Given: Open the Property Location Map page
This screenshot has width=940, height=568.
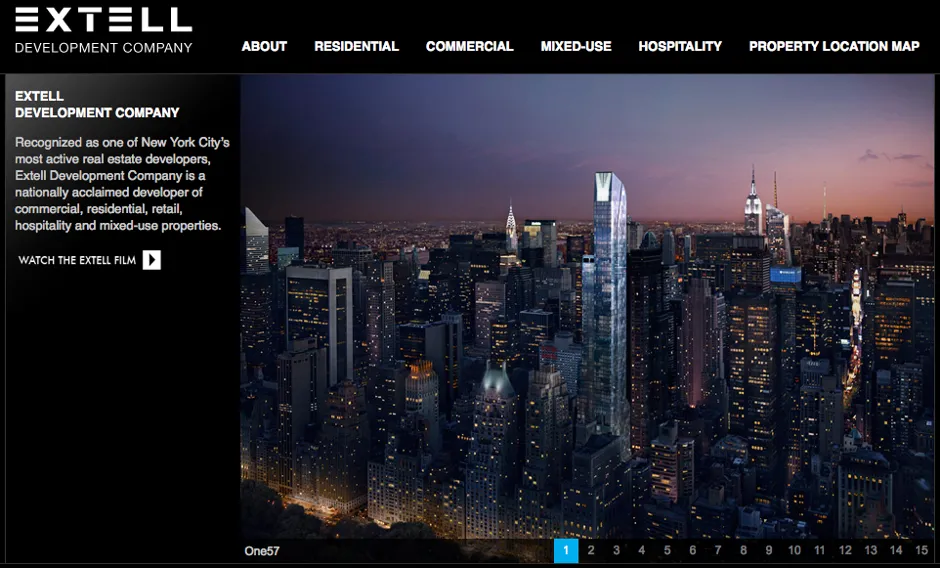Looking at the screenshot, I should (834, 46).
